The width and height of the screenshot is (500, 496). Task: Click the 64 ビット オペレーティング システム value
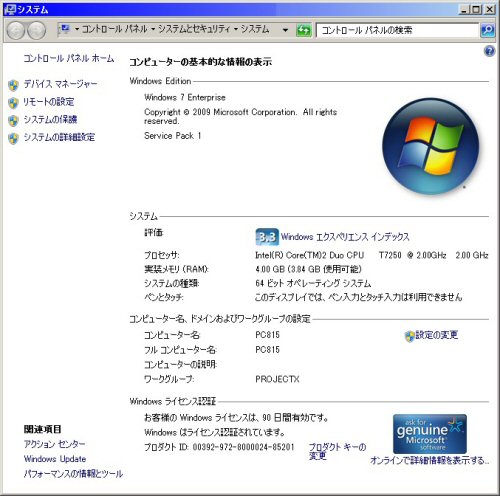point(313,283)
